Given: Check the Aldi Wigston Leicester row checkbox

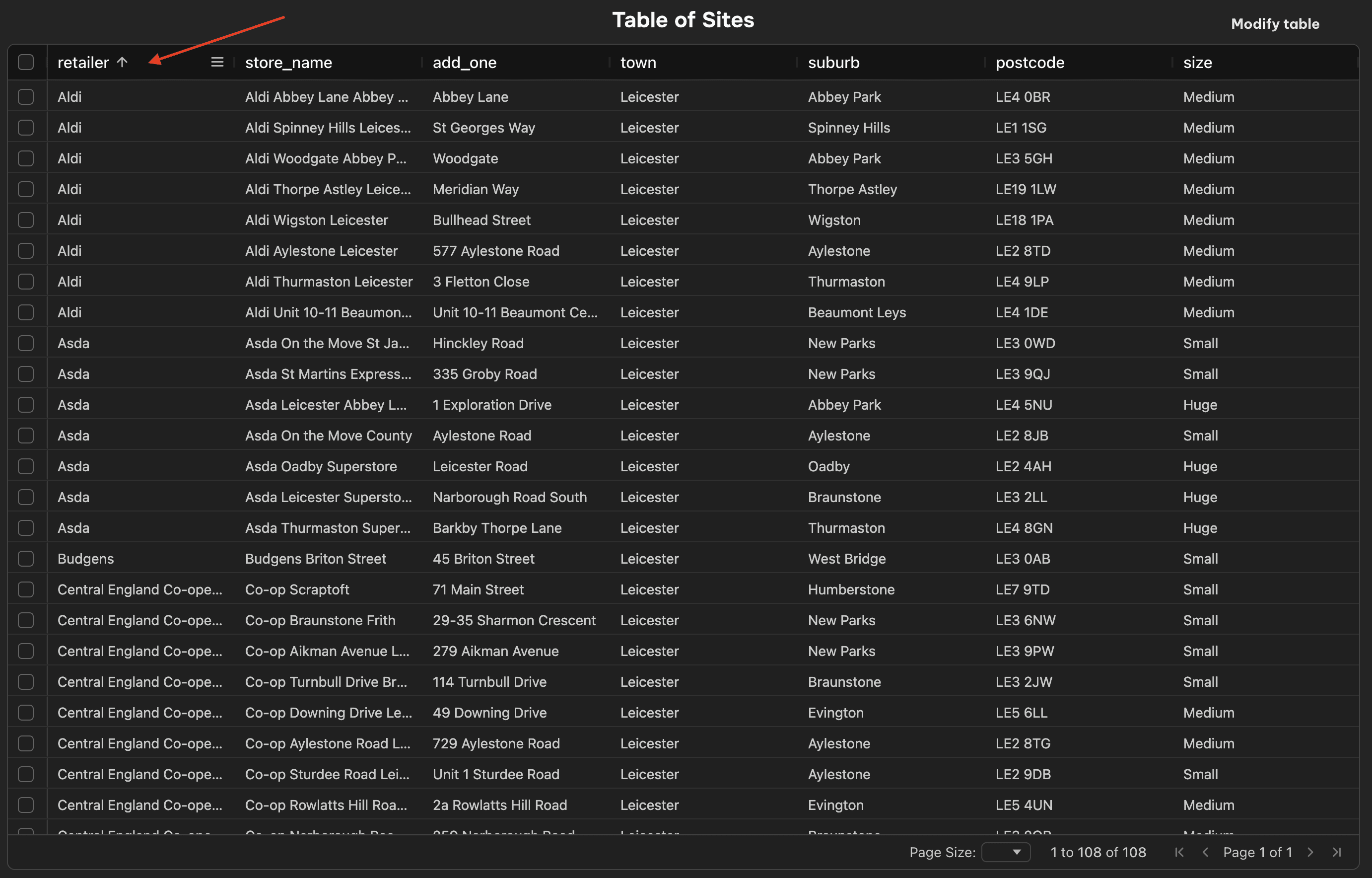Looking at the screenshot, I should [x=26, y=220].
